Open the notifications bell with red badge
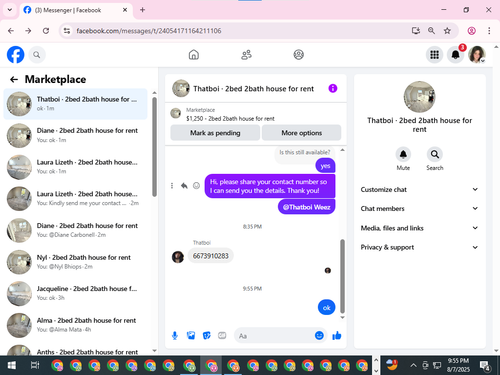 455,55
